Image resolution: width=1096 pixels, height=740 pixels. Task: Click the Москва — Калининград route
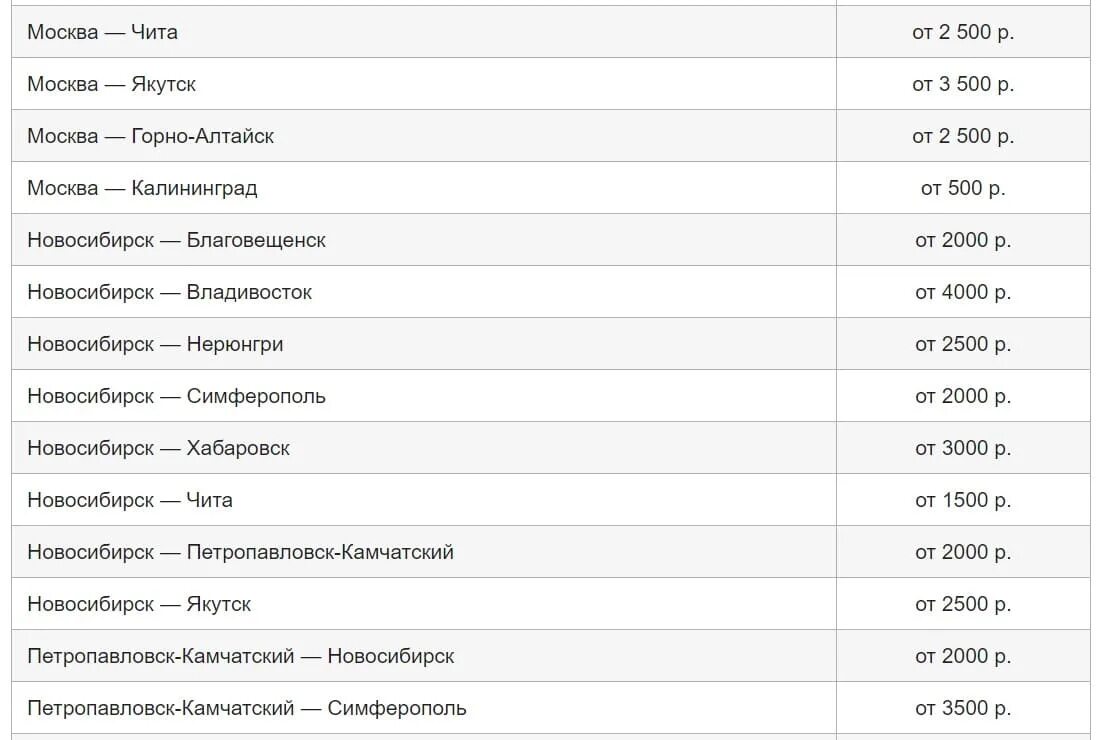coord(142,188)
